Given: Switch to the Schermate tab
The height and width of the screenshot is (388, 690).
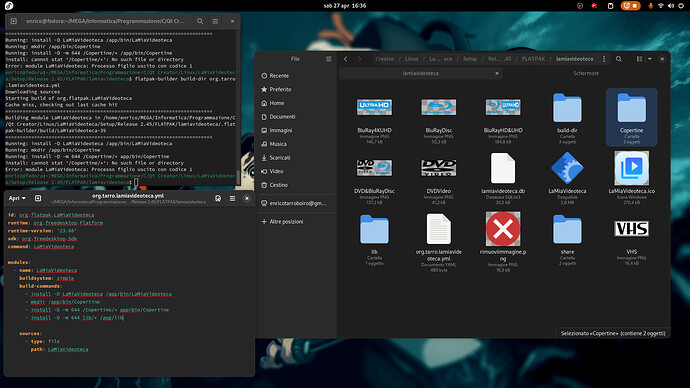Looking at the screenshot, I should (586, 73).
